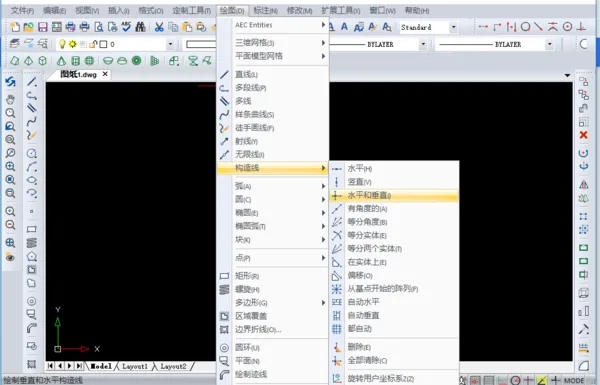Viewport: 600px width, 385px height.
Task: Click the Paste clipboard icon
Action: [x=187, y=27]
